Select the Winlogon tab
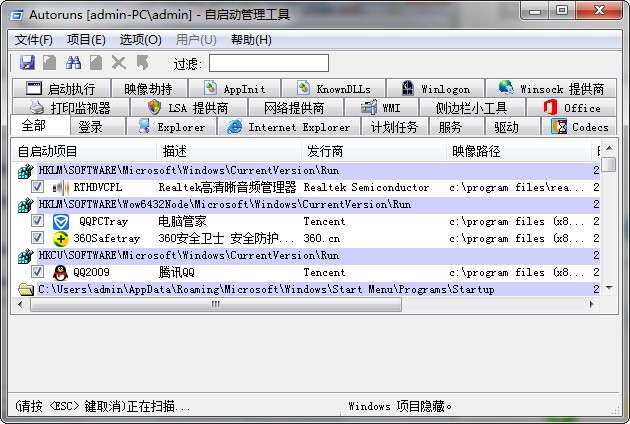 coord(436,88)
